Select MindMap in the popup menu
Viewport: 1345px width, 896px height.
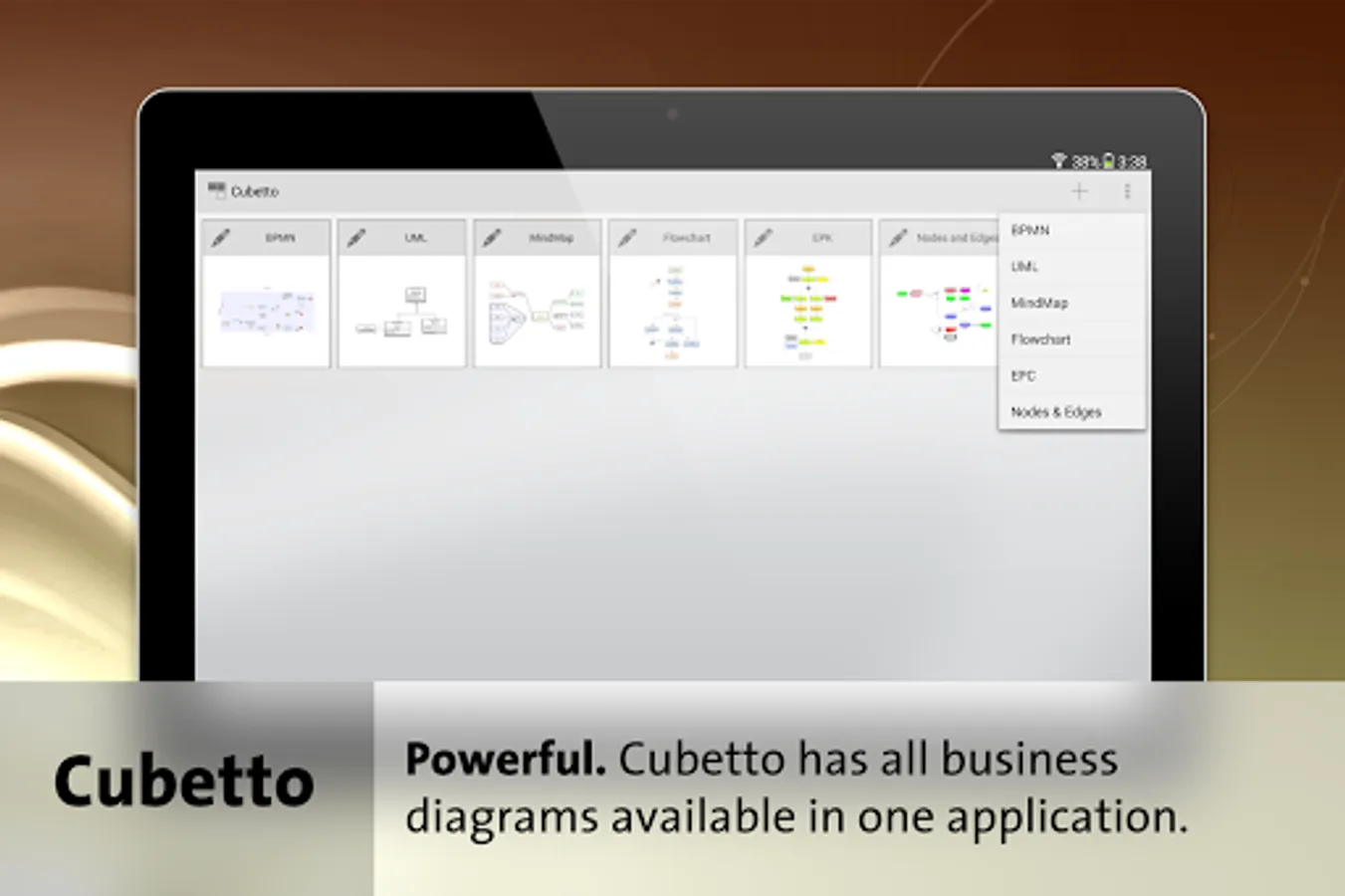pyautogui.click(x=1072, y=303)
